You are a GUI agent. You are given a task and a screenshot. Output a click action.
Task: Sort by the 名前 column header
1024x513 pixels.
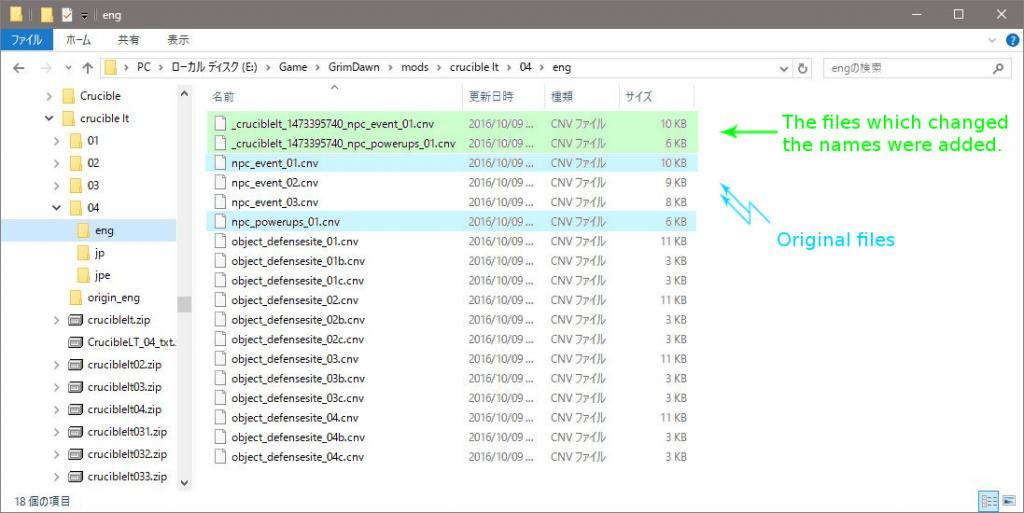[x=223, y=97]
